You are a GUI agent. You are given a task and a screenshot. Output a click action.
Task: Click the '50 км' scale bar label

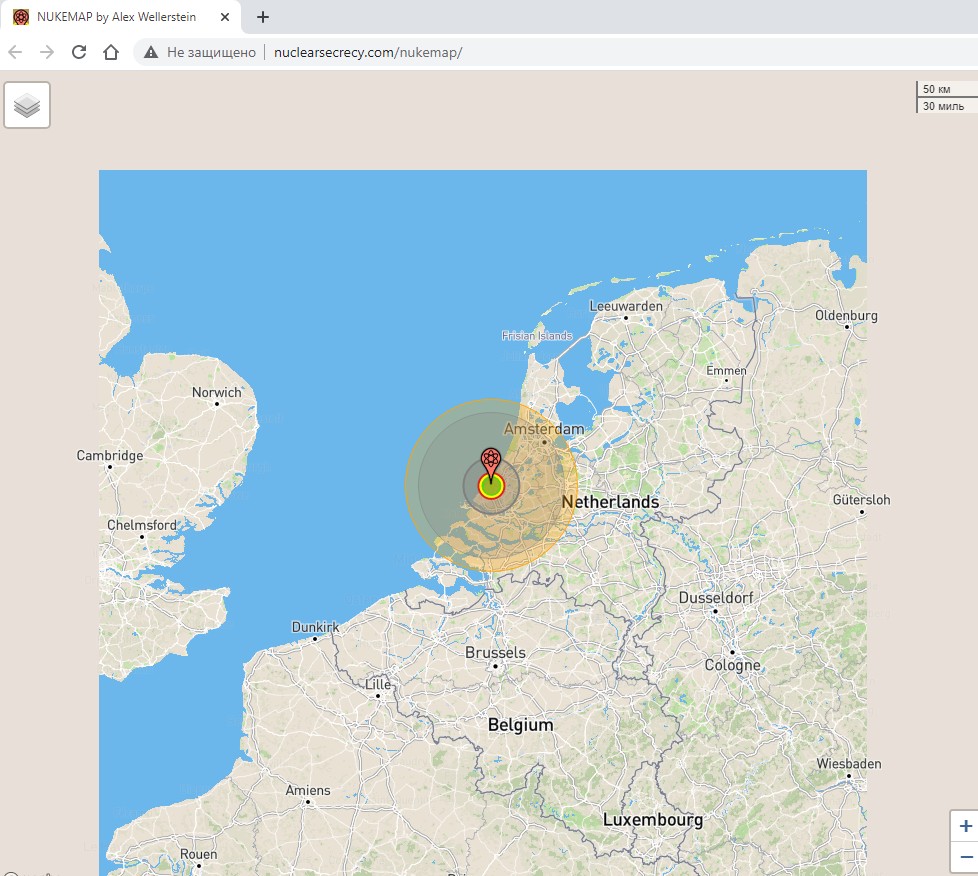pos(936,89)
